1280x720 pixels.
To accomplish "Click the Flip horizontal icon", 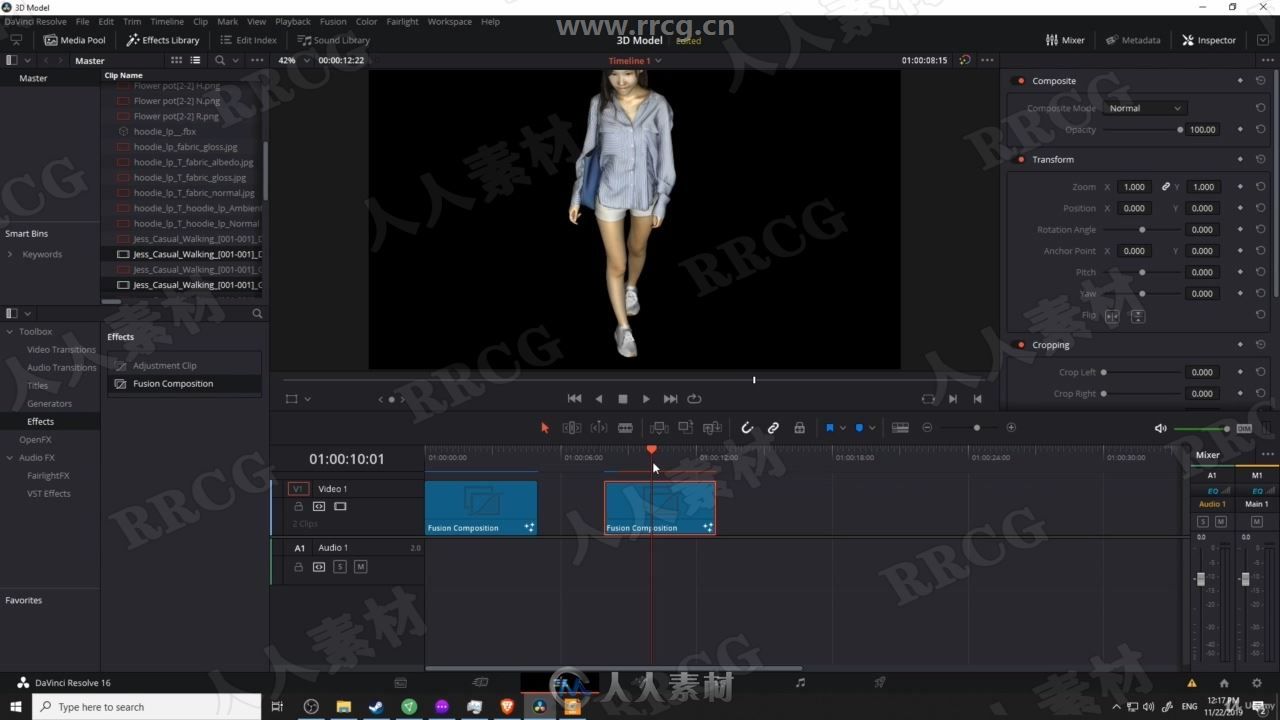I will 1112,316.
